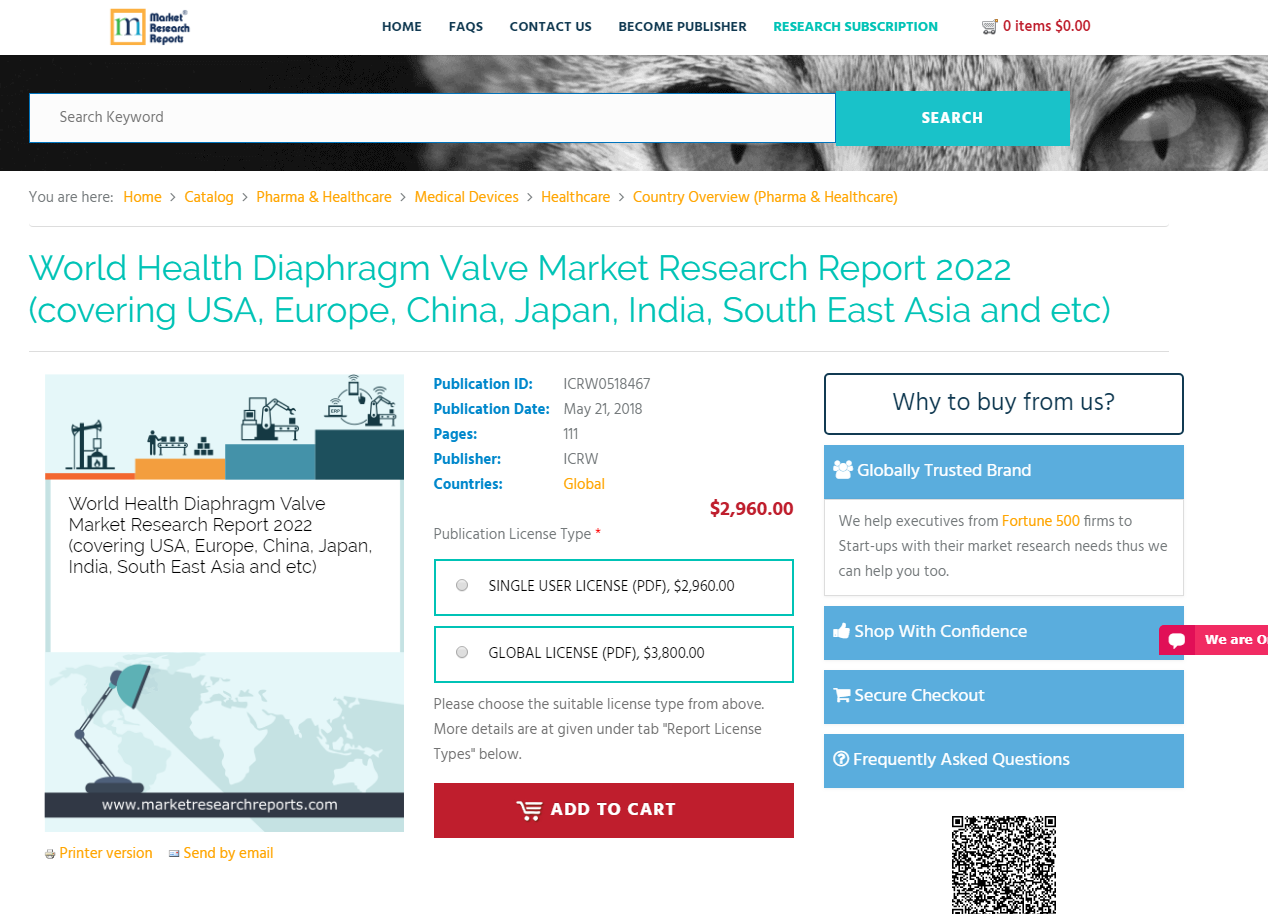Click the Search Keyword input field
Screen dimensions: 1268x914
[x=432, y=118]
